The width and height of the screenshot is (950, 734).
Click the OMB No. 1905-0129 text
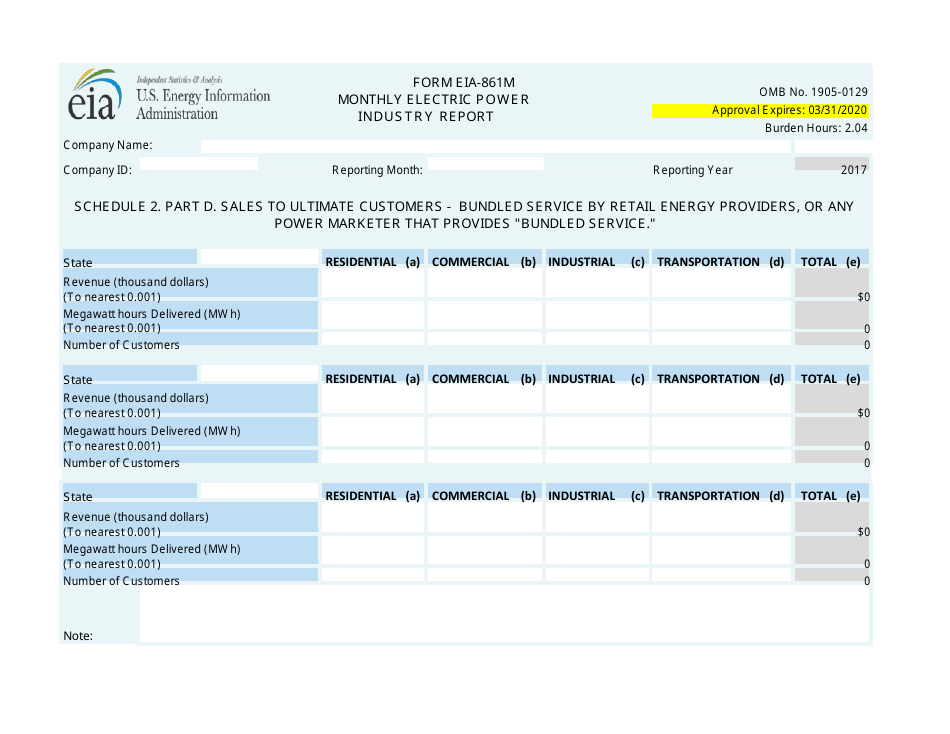coord(813,91)
